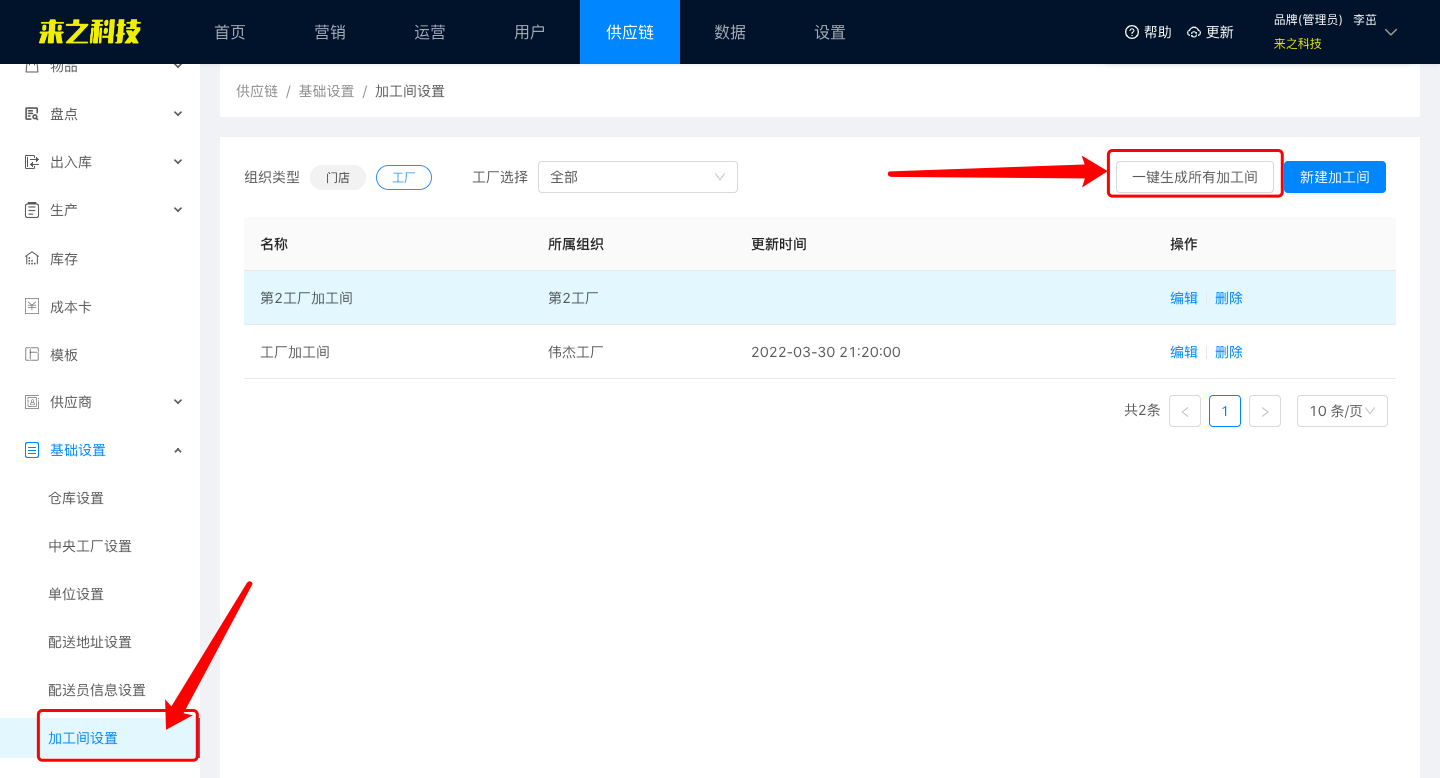Click the 所属组织 column header
This screenshot has height=778, width=1440.
click(x=576, y=244)
